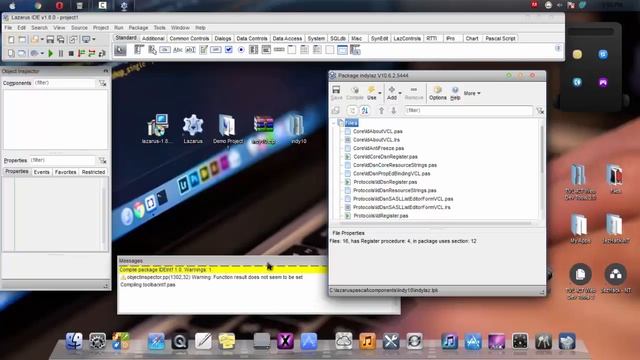Click the Step Out debug icon
Viewport: 640px width, 360px height.
pyautogui.click(x=102, y=53)
